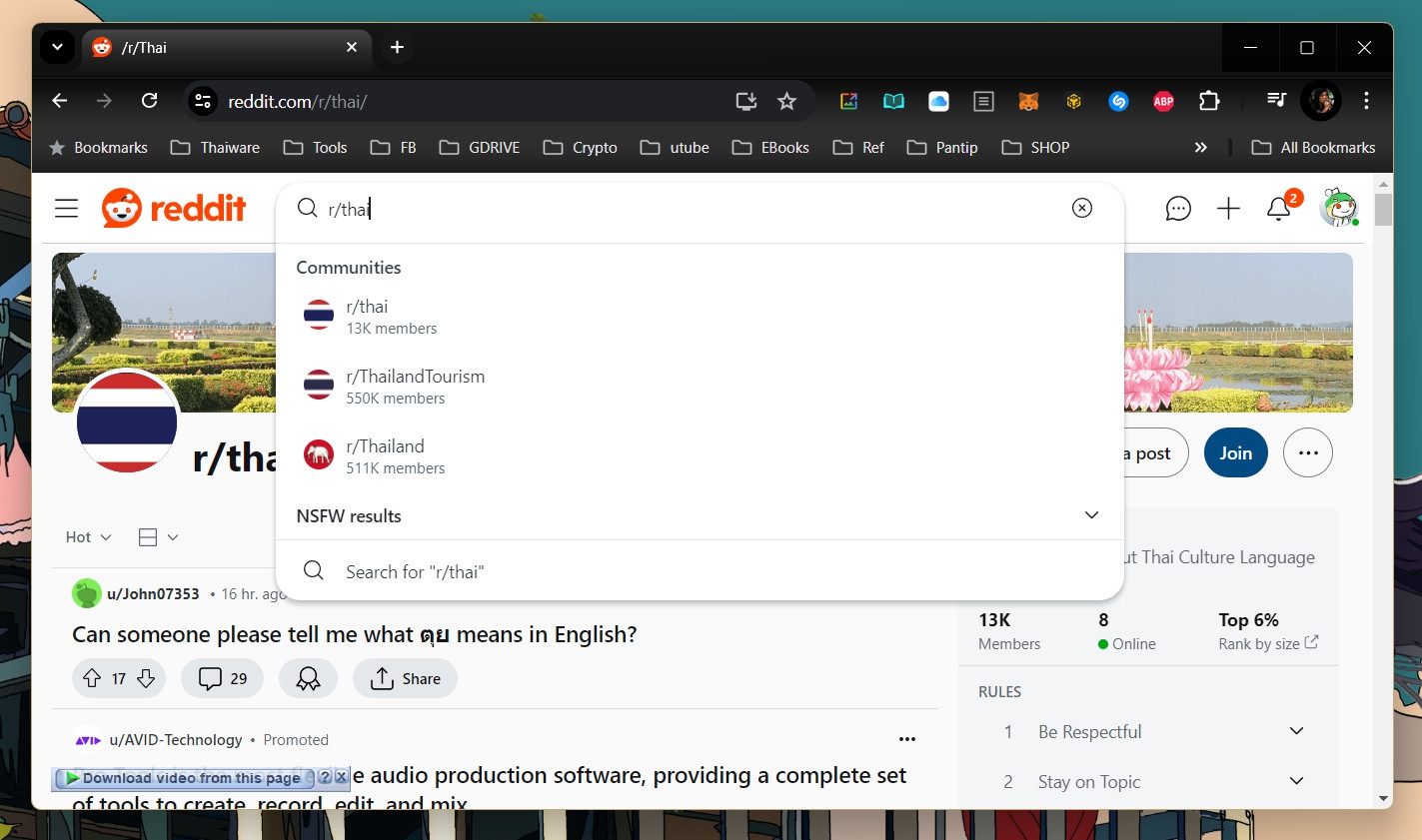Go back to the previous page

(60, 101)
